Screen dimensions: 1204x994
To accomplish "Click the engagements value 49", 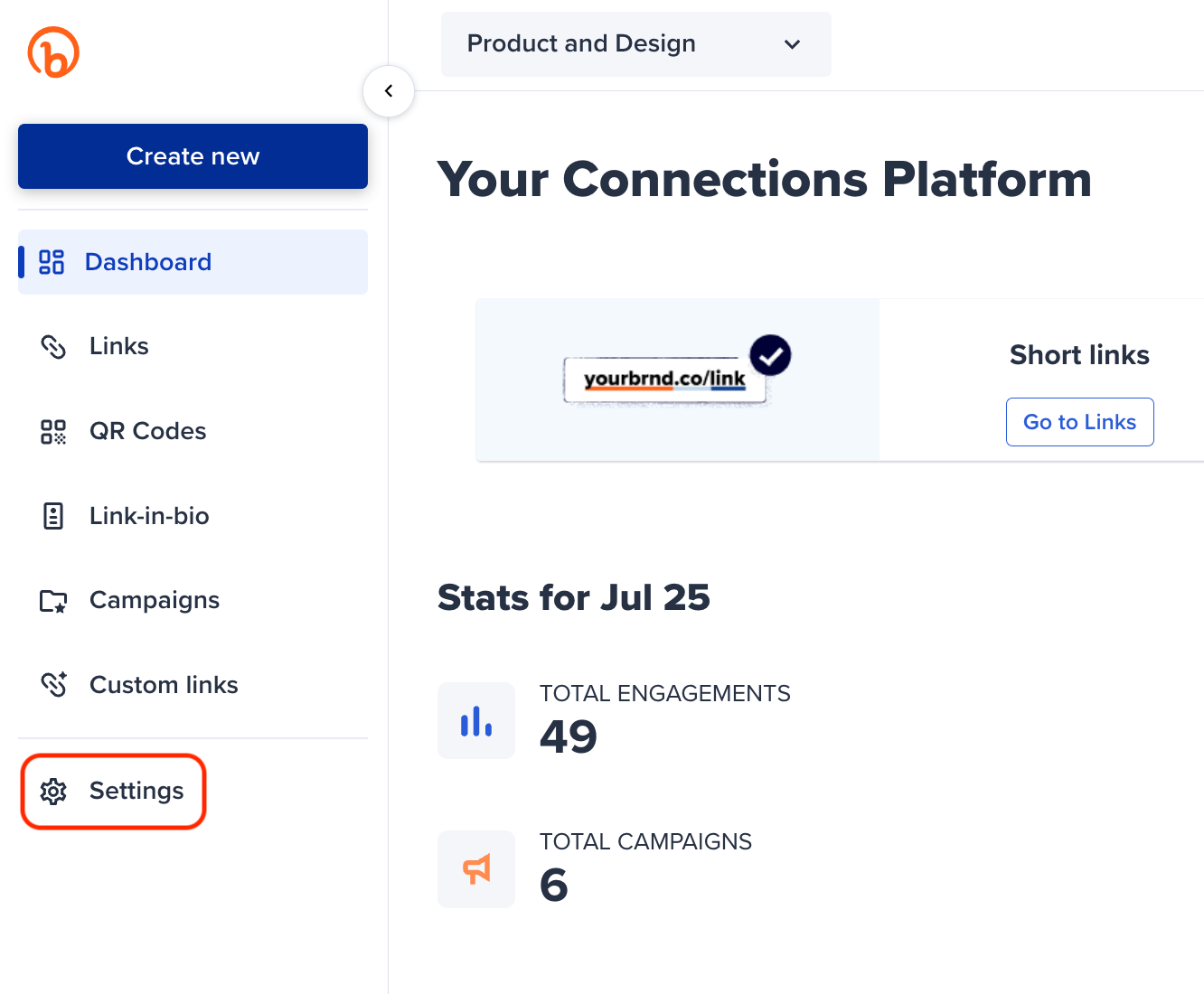I will [x=569, y=736].
